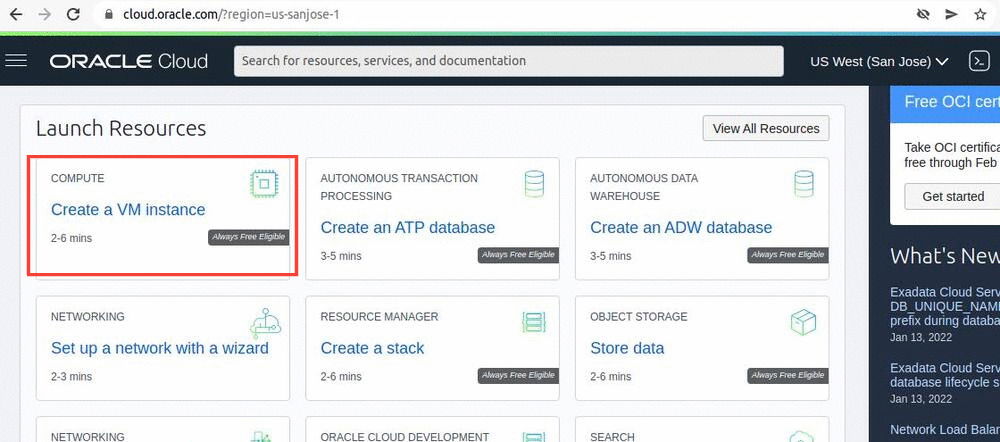Click the crossed-out eye icon in the address bar
This screenshot has width=1000, height=442.
click(x=923, y=14)
